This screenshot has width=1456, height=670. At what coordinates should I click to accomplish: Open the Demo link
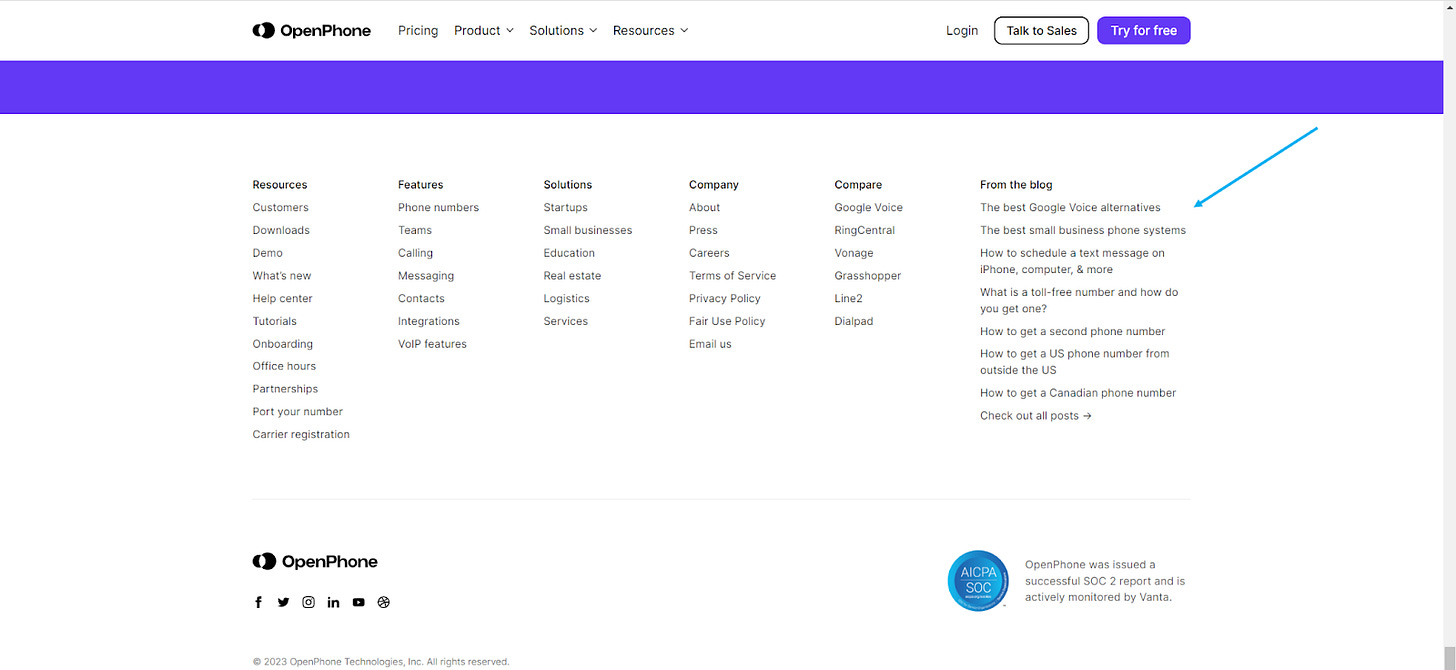pyautogui.click(x=268, y=253)
